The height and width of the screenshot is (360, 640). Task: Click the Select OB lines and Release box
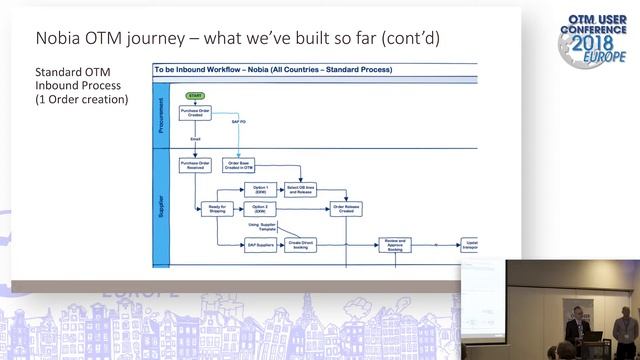(300, 190)
